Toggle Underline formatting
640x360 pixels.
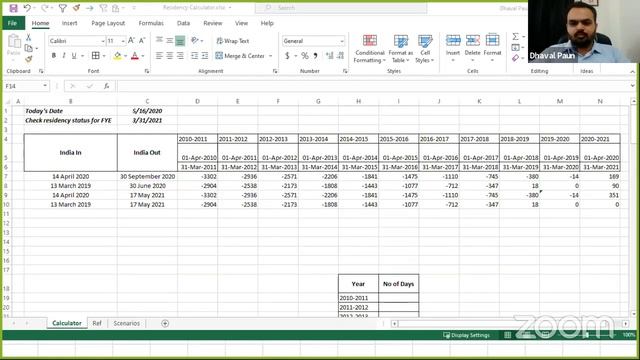tap(74, 56)
